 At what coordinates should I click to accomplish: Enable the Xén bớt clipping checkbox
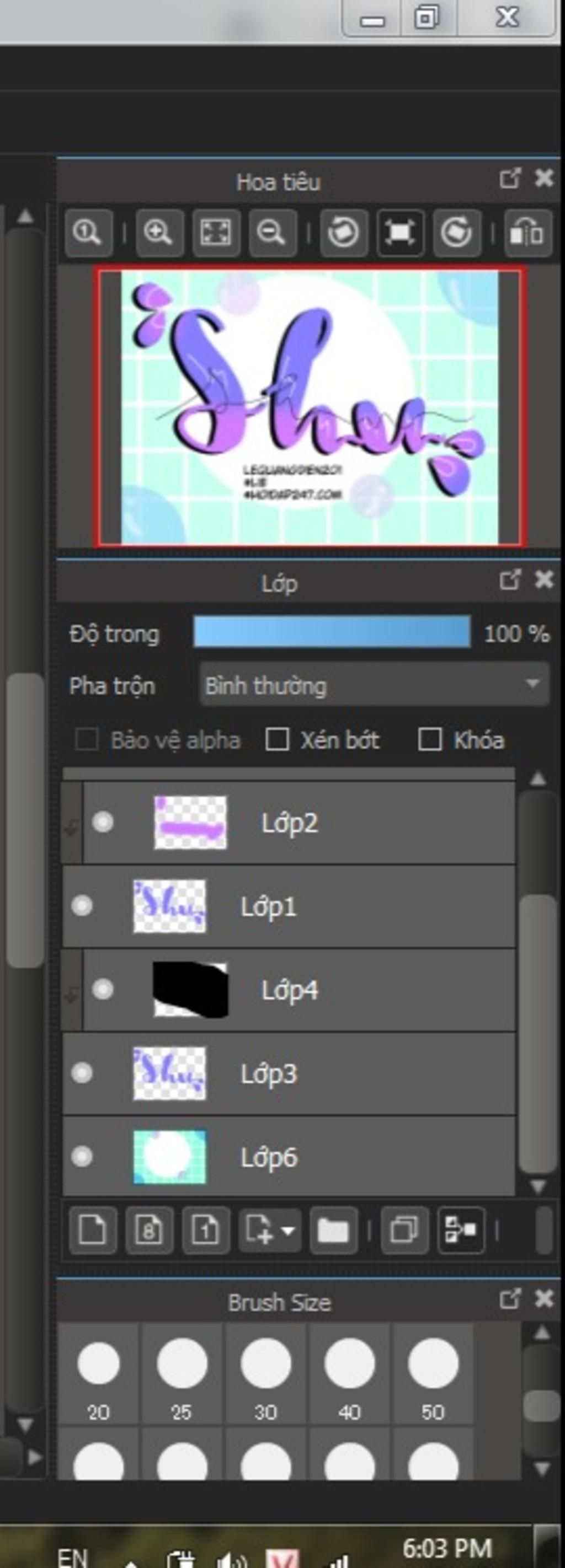pyautogui.click(x=278, y=739)
